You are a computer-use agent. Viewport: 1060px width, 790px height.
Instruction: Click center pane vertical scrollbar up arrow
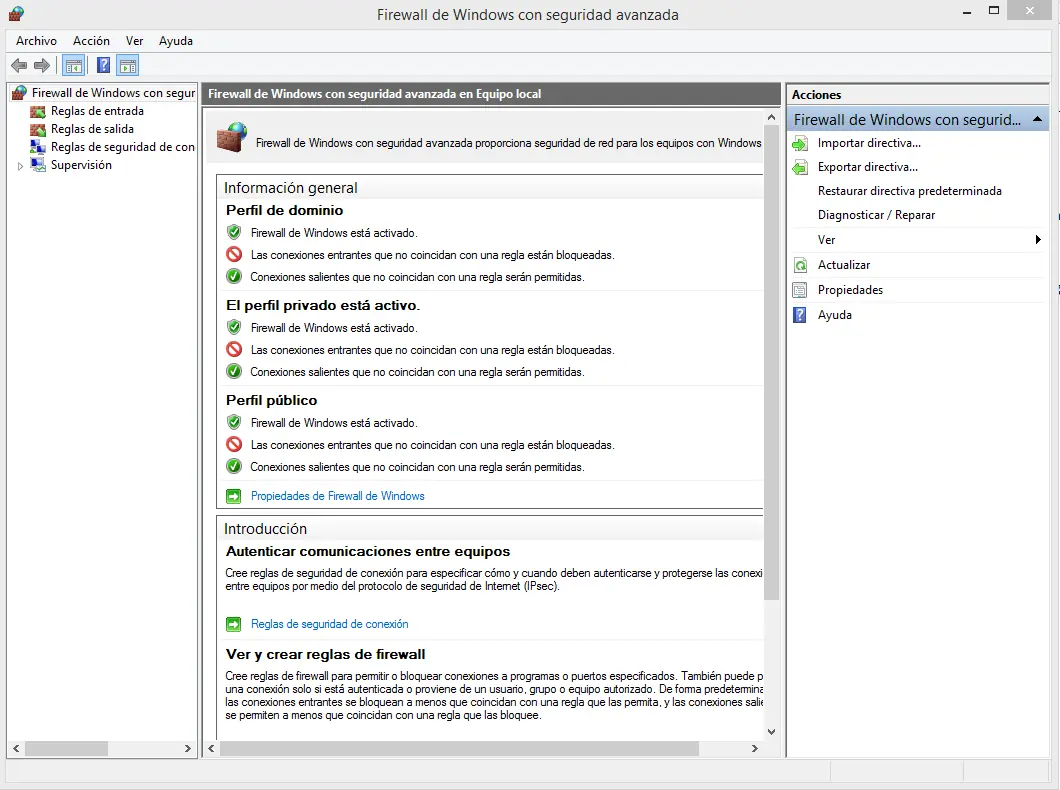771,118
